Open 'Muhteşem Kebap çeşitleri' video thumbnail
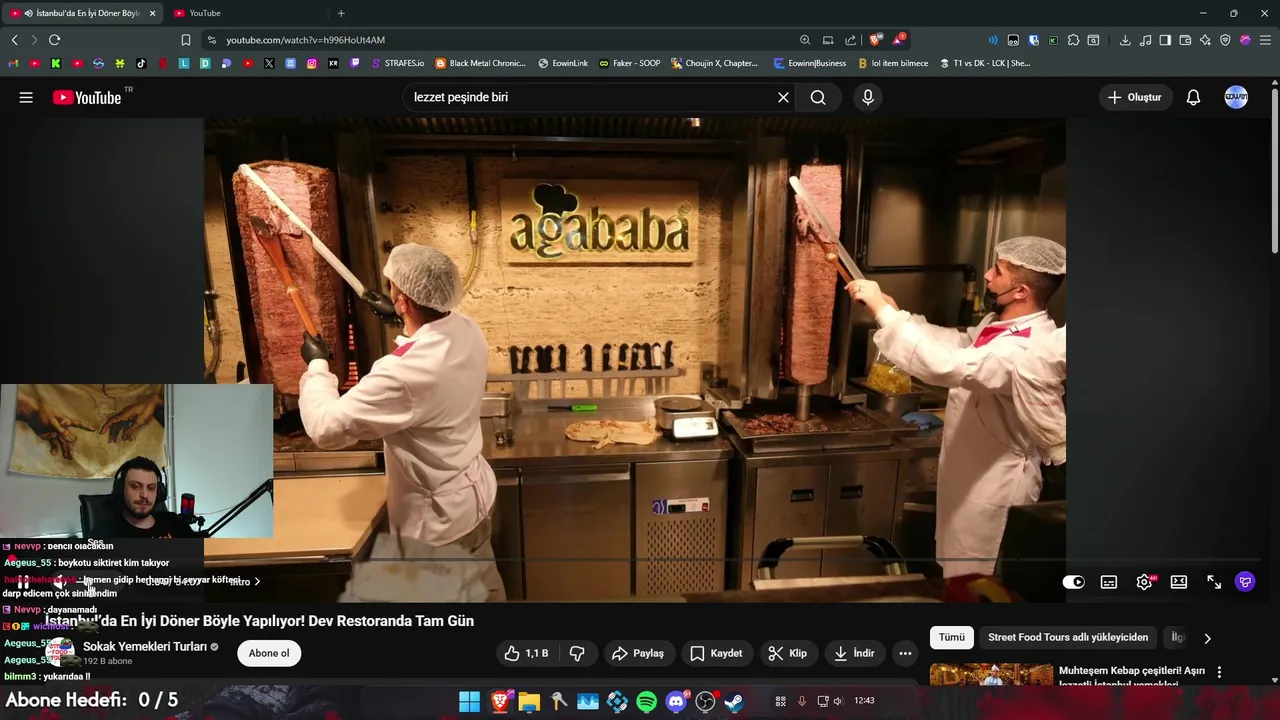This screenshot has height=720, width=1280. click(x=991, y=675)
